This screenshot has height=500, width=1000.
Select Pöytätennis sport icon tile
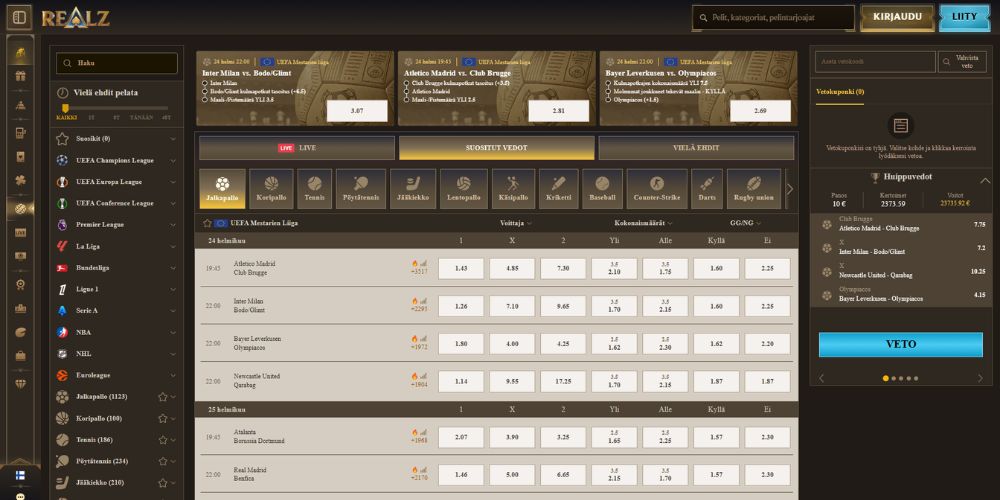pyautogui.click(x=361, y=189)
